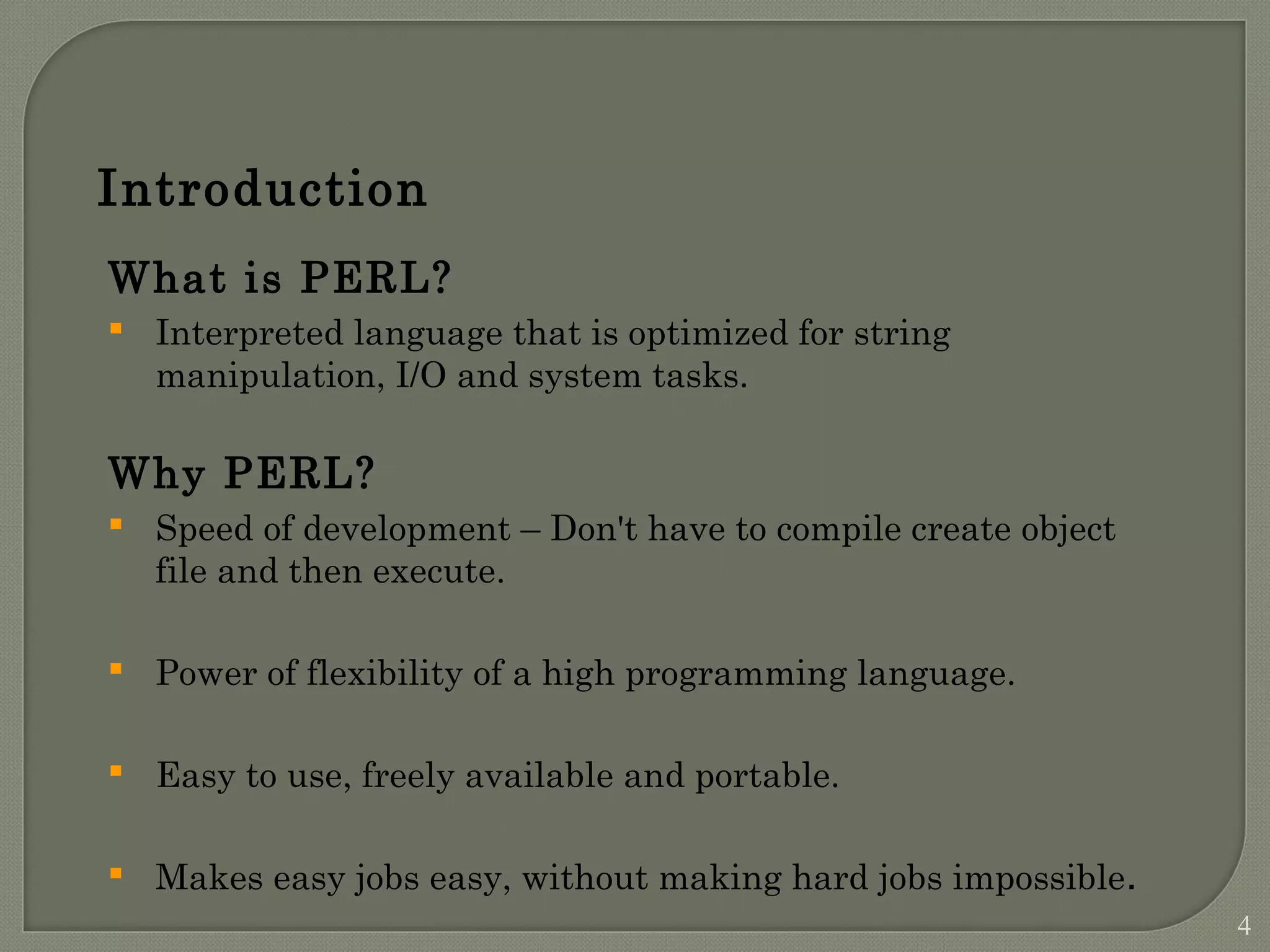Click the line 'Interpreted language that is optimized for string'

pos(552,333)
